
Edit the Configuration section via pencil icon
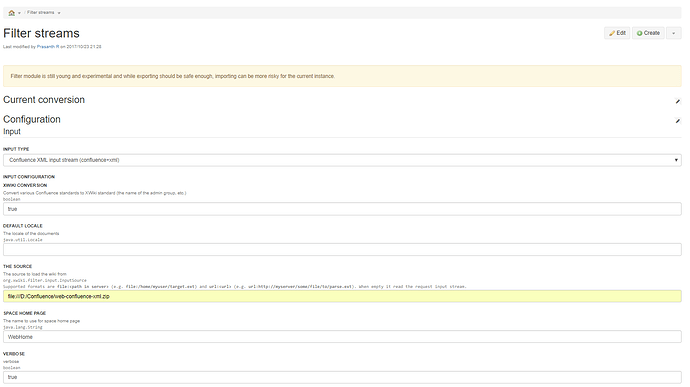(678, 121)
